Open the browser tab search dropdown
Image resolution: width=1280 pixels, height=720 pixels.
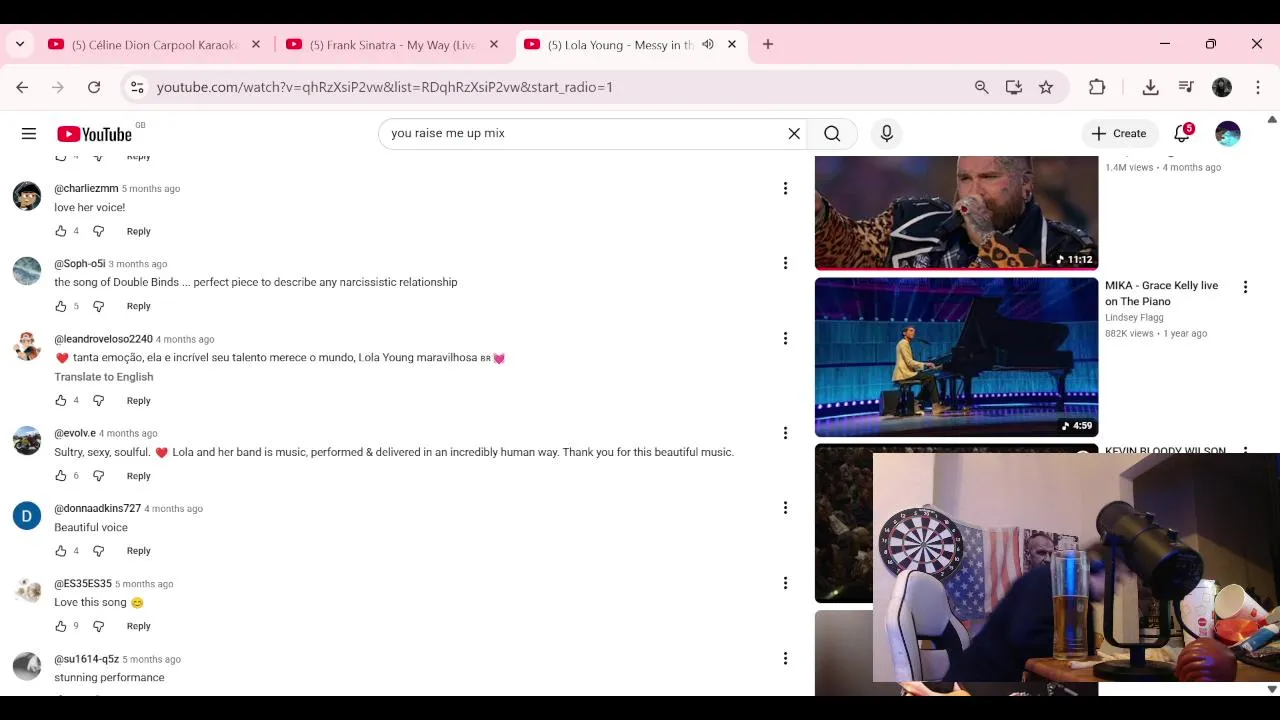(21, 44)
